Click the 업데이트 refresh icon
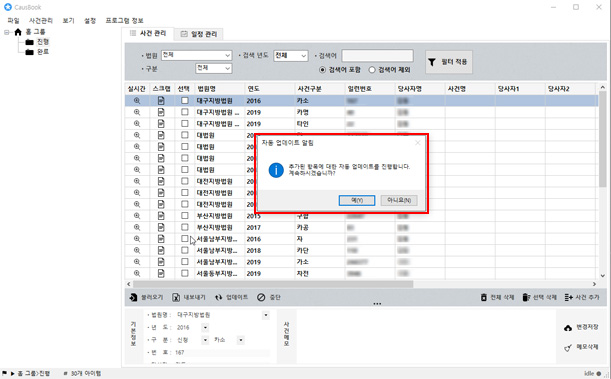Viewport: 611px width, 379px height. pyautogui.click(x=219, y=297)
